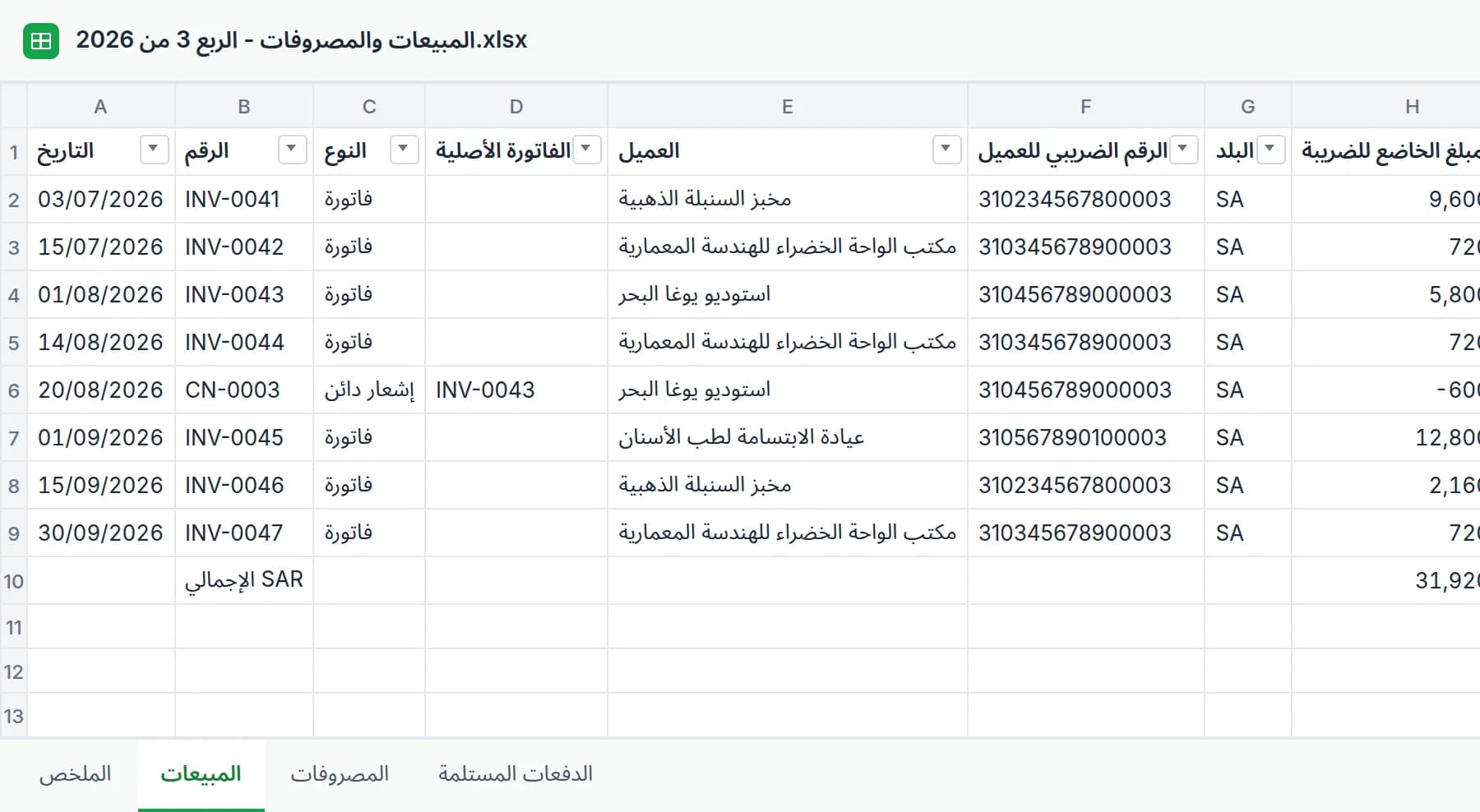The image size is (1480, 812).
Task: Open the الرقم الضريبي للعميل filter dropdown
Action: [x=1183, y=150]
